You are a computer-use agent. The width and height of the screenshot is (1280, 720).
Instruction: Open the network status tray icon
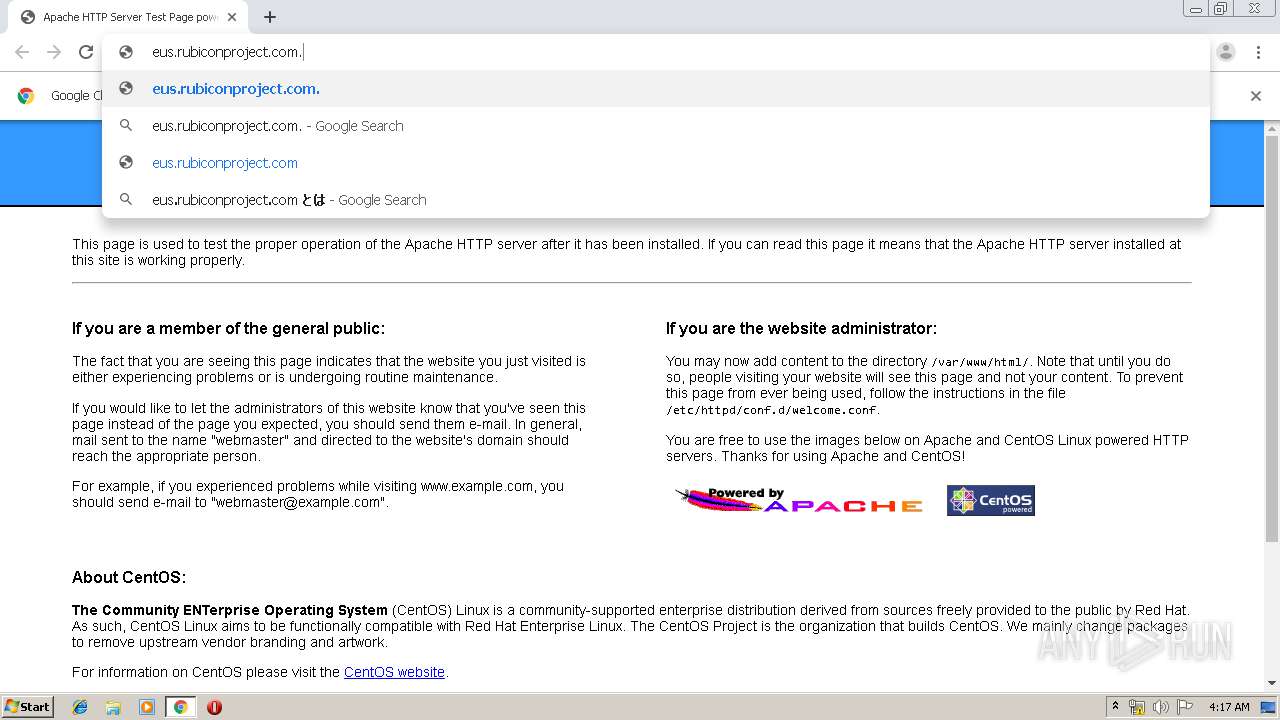[1137, 707]
